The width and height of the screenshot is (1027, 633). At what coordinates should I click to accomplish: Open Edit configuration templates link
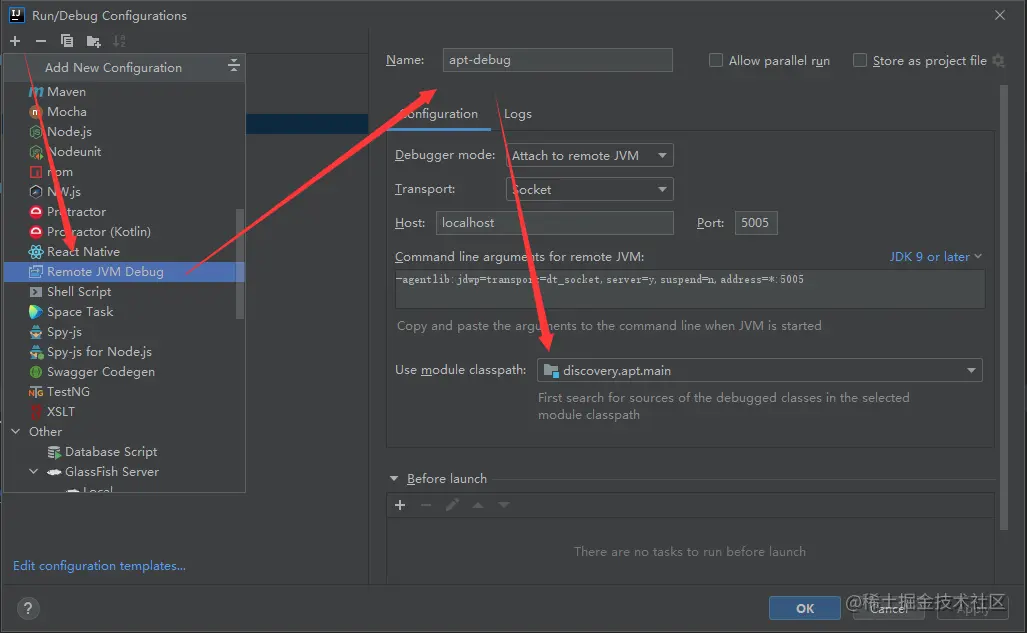pos(99,566)
